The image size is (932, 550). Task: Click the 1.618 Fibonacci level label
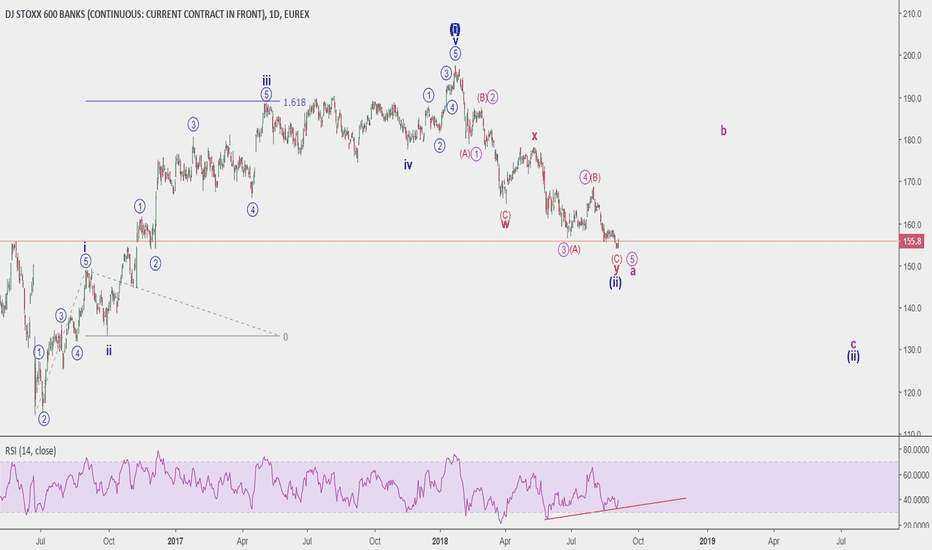[x=294, y=102]
